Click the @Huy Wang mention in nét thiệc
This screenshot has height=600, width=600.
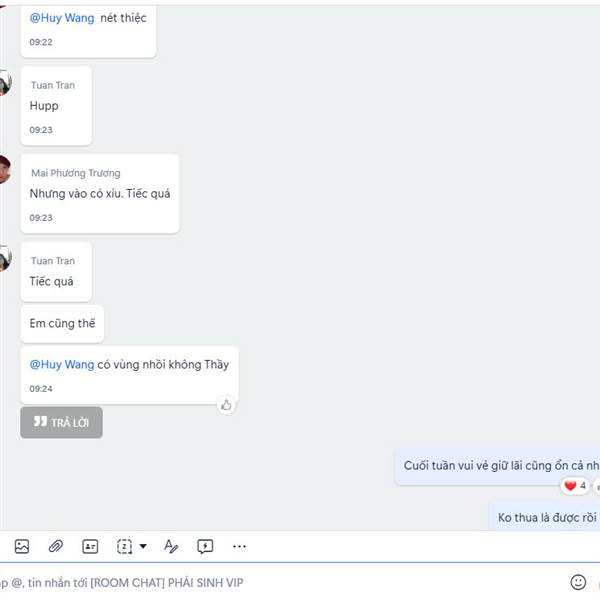62,18
